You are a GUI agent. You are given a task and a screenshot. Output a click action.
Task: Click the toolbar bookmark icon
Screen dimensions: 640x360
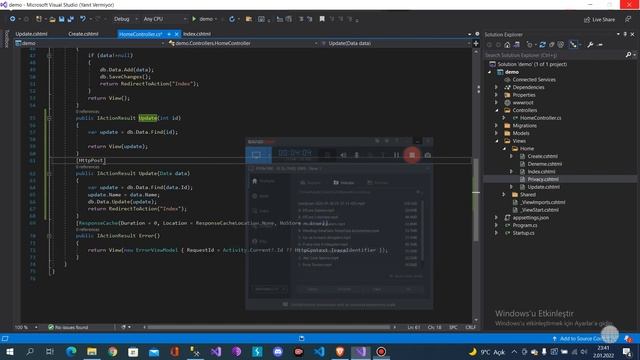point(322,19)
